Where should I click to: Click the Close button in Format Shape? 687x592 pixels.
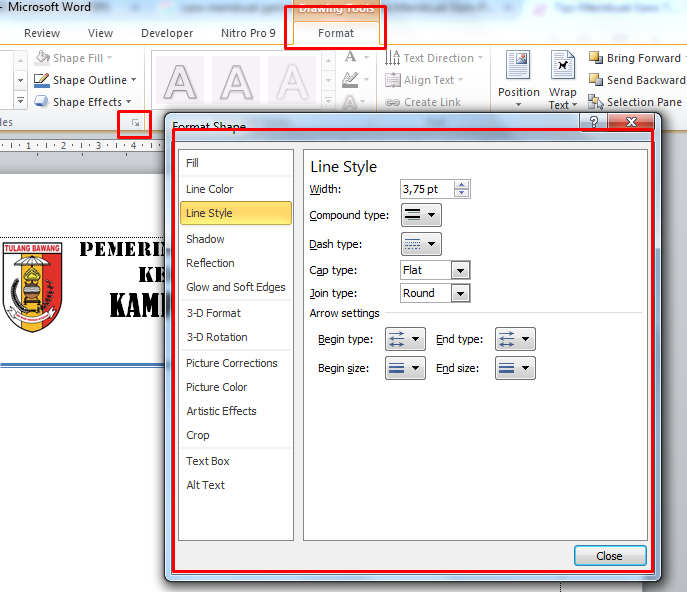[610, 556]
